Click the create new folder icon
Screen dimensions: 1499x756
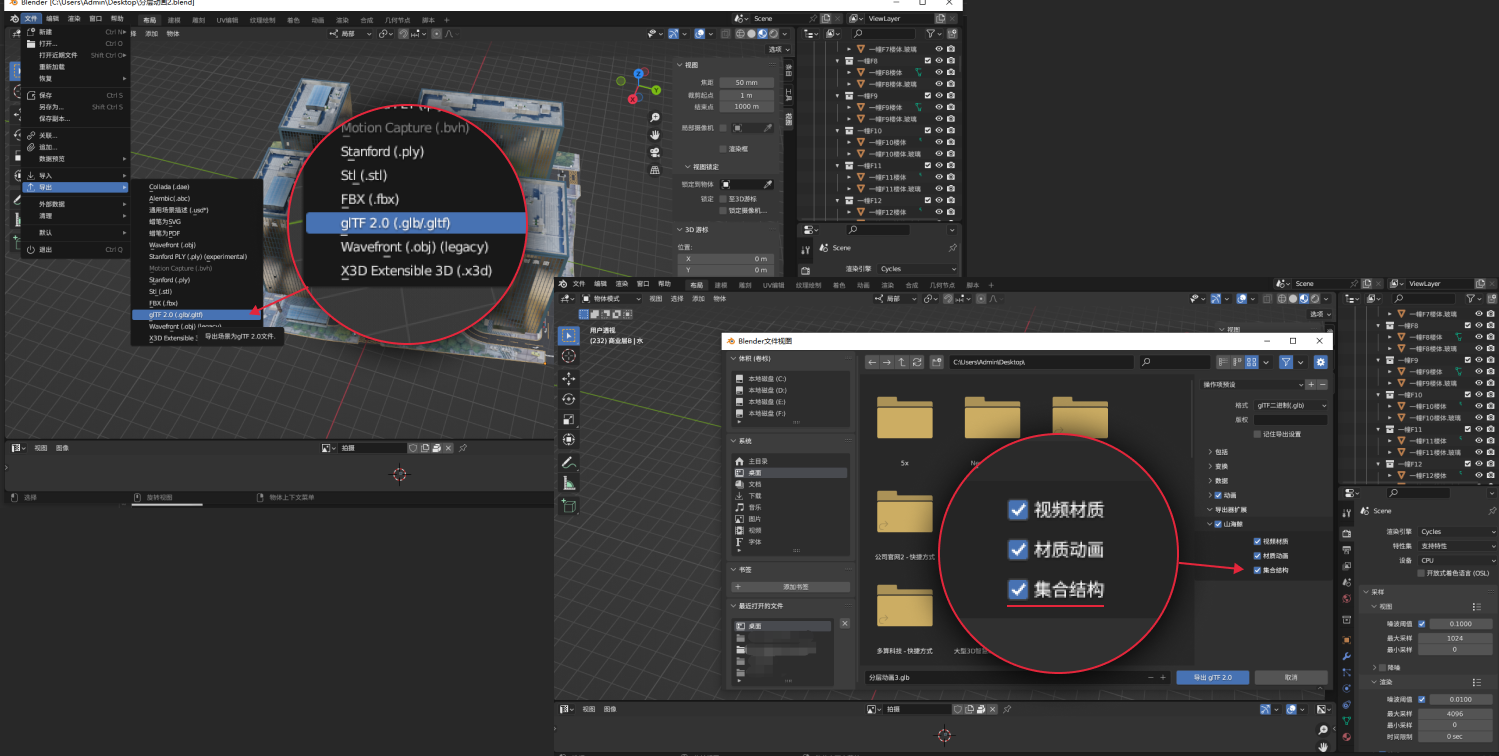point(937,362)
